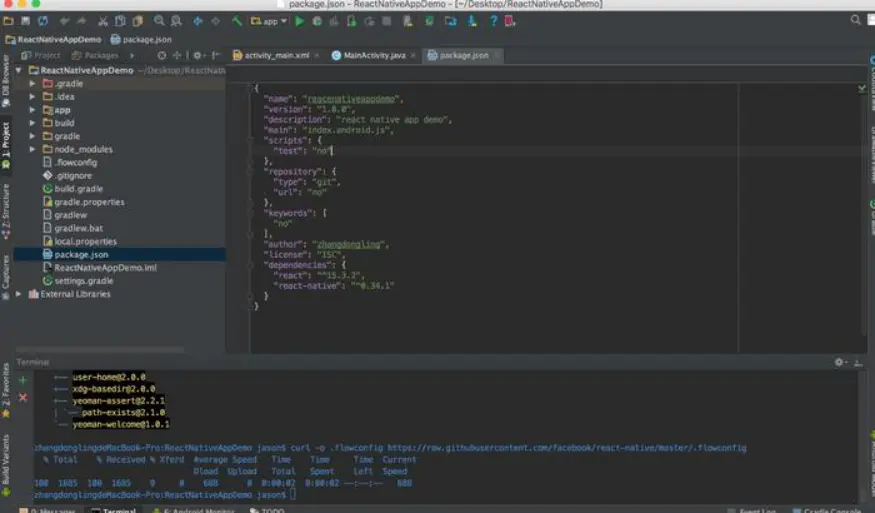Expand the .gradle folder
The image size is (875, 513).
tap(32, 83)
